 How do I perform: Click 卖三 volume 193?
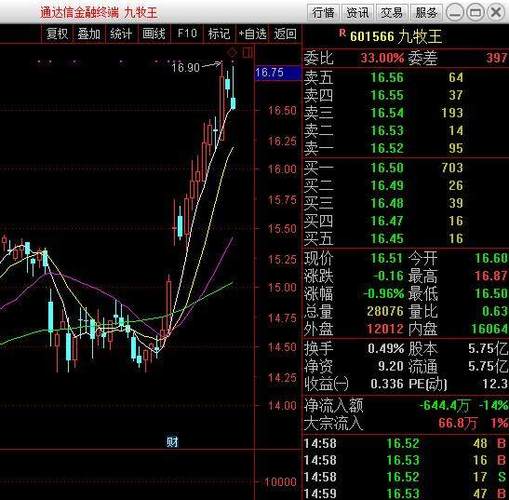tap(452, 113)
